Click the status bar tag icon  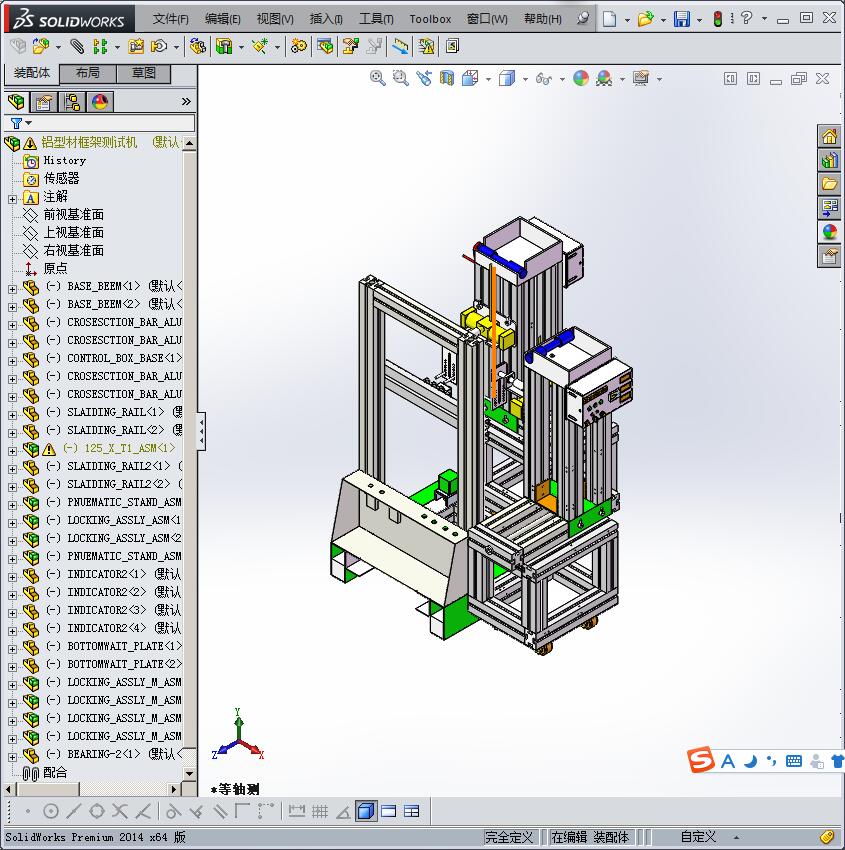pos(827,837)
